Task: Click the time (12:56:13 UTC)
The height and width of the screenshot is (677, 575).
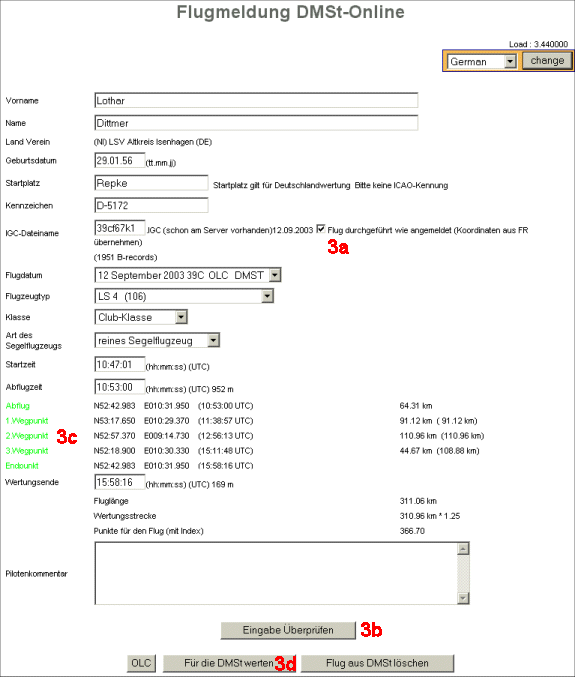Action: pyautogui.click(x=225, y=436)
